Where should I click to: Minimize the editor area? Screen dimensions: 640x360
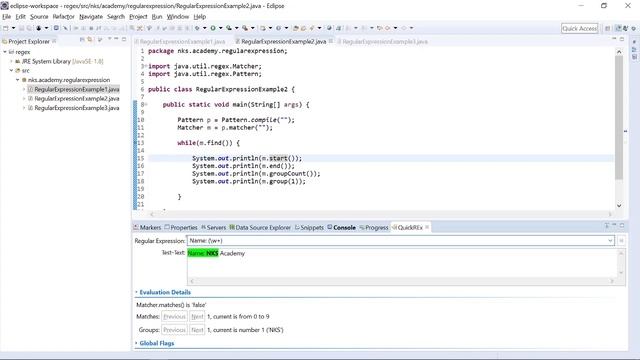pyautogui.click(x=614, y=38)
